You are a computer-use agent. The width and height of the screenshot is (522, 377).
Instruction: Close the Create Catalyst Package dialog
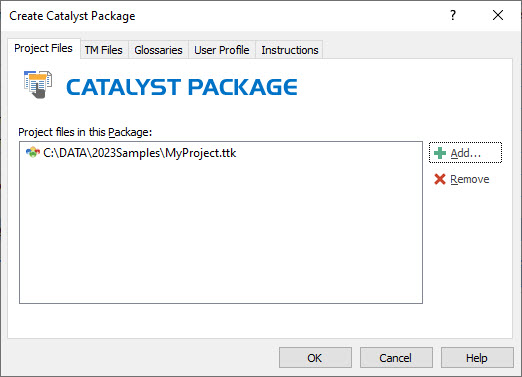pyautogui.click(x=498, y=15)
